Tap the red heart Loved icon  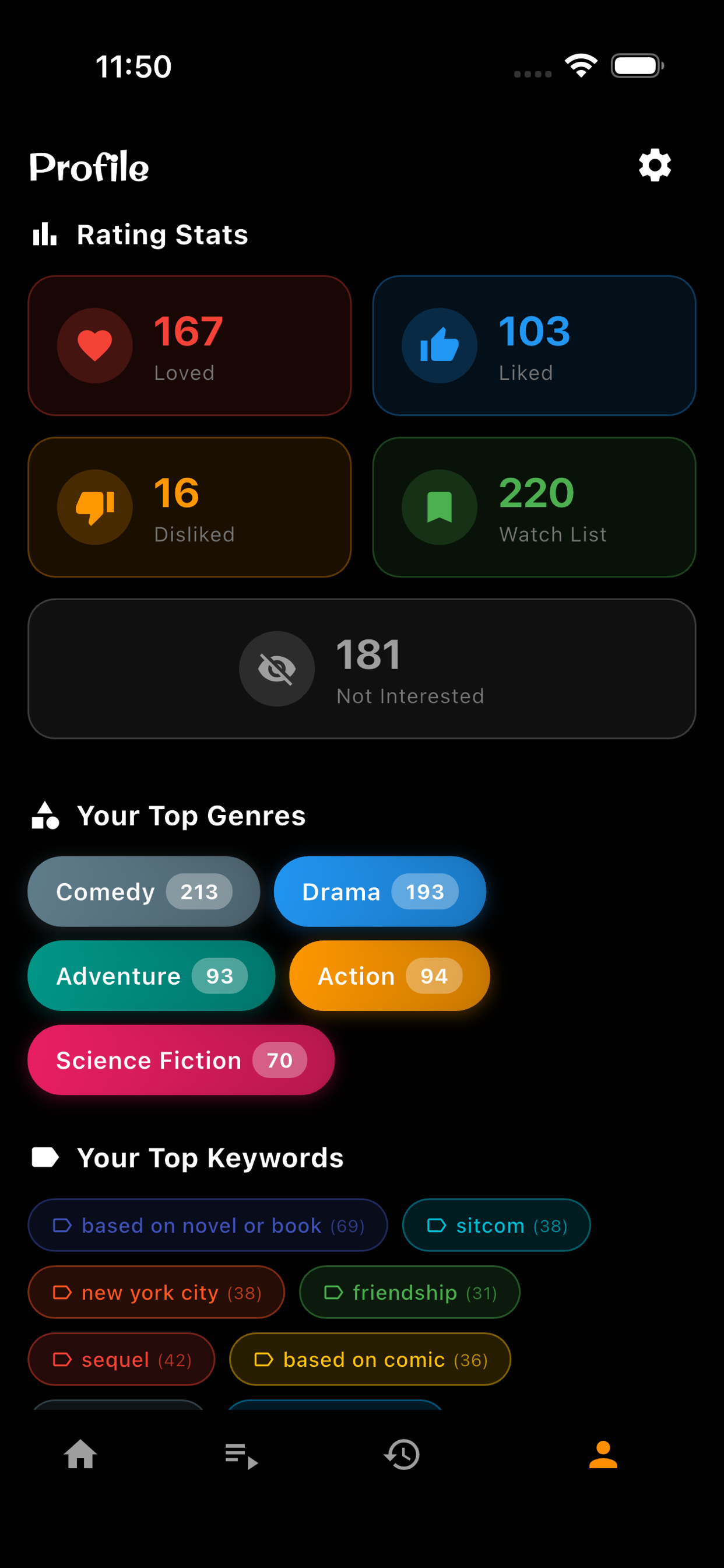click(95, 346)
